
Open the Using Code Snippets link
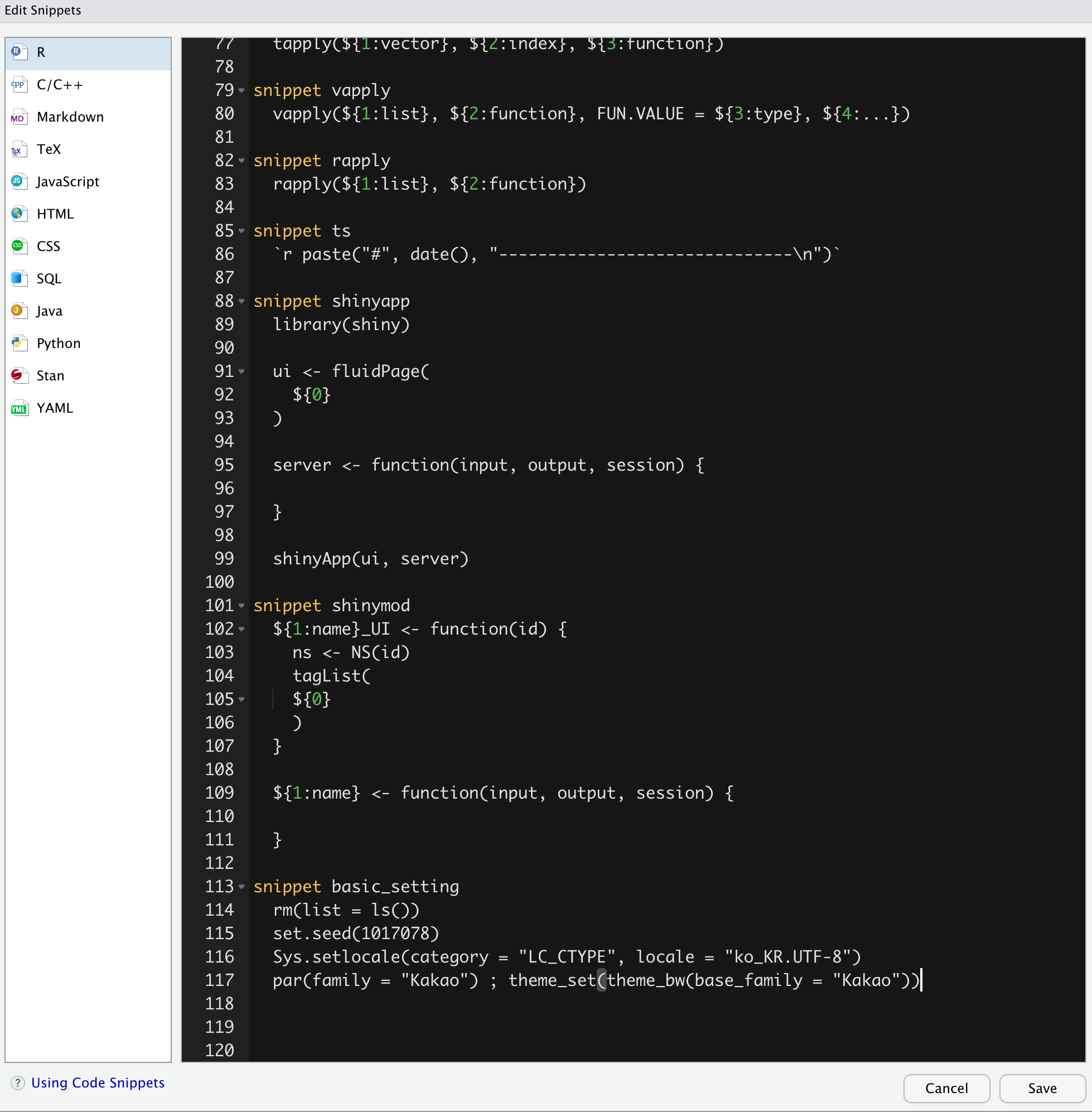coord(98,1083)
